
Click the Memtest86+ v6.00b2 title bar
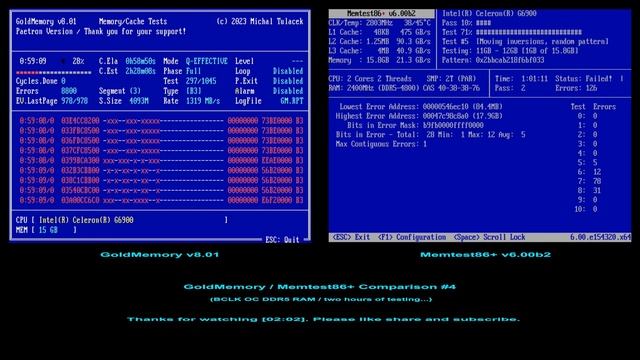pos(381,13)
